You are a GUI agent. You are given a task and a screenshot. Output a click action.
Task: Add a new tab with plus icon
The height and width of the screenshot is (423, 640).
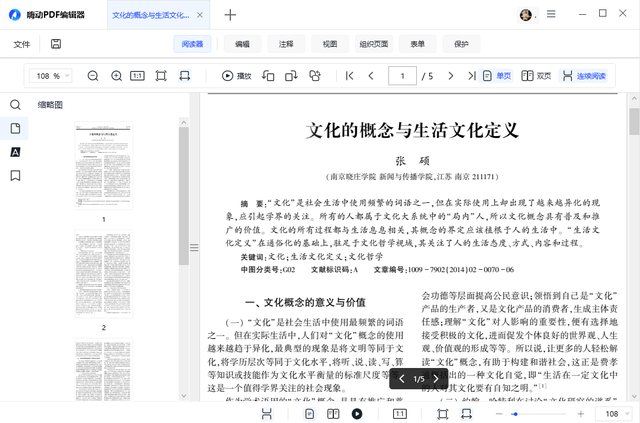pyautogui.click(x=230, y=15)
